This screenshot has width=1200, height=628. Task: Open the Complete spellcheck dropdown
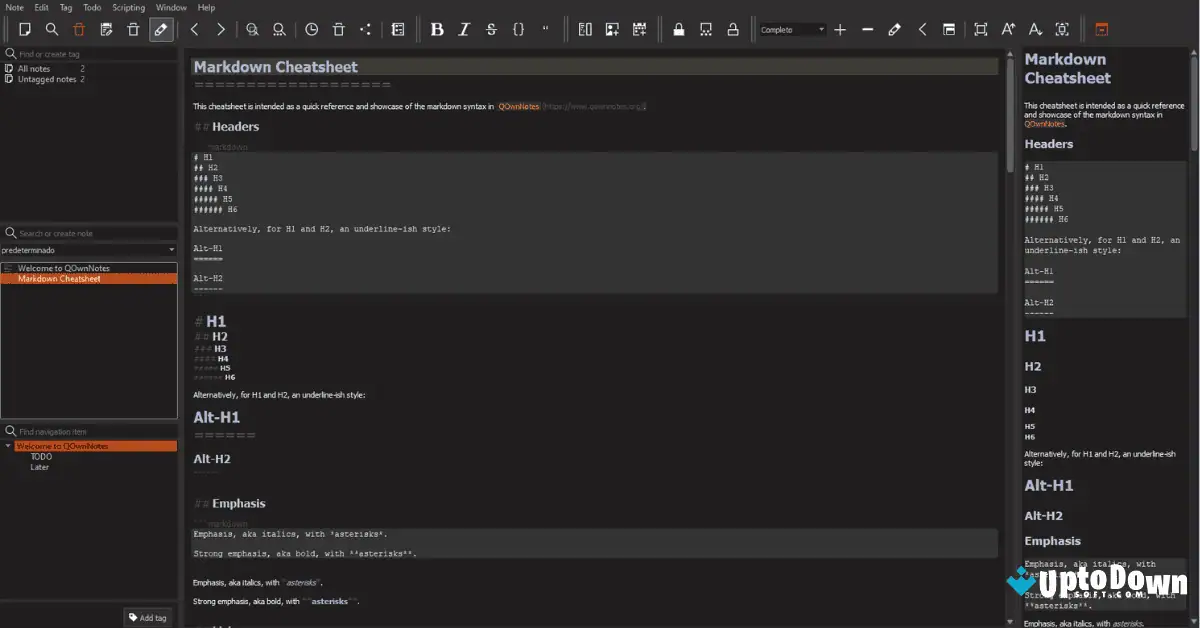point(790,29)
